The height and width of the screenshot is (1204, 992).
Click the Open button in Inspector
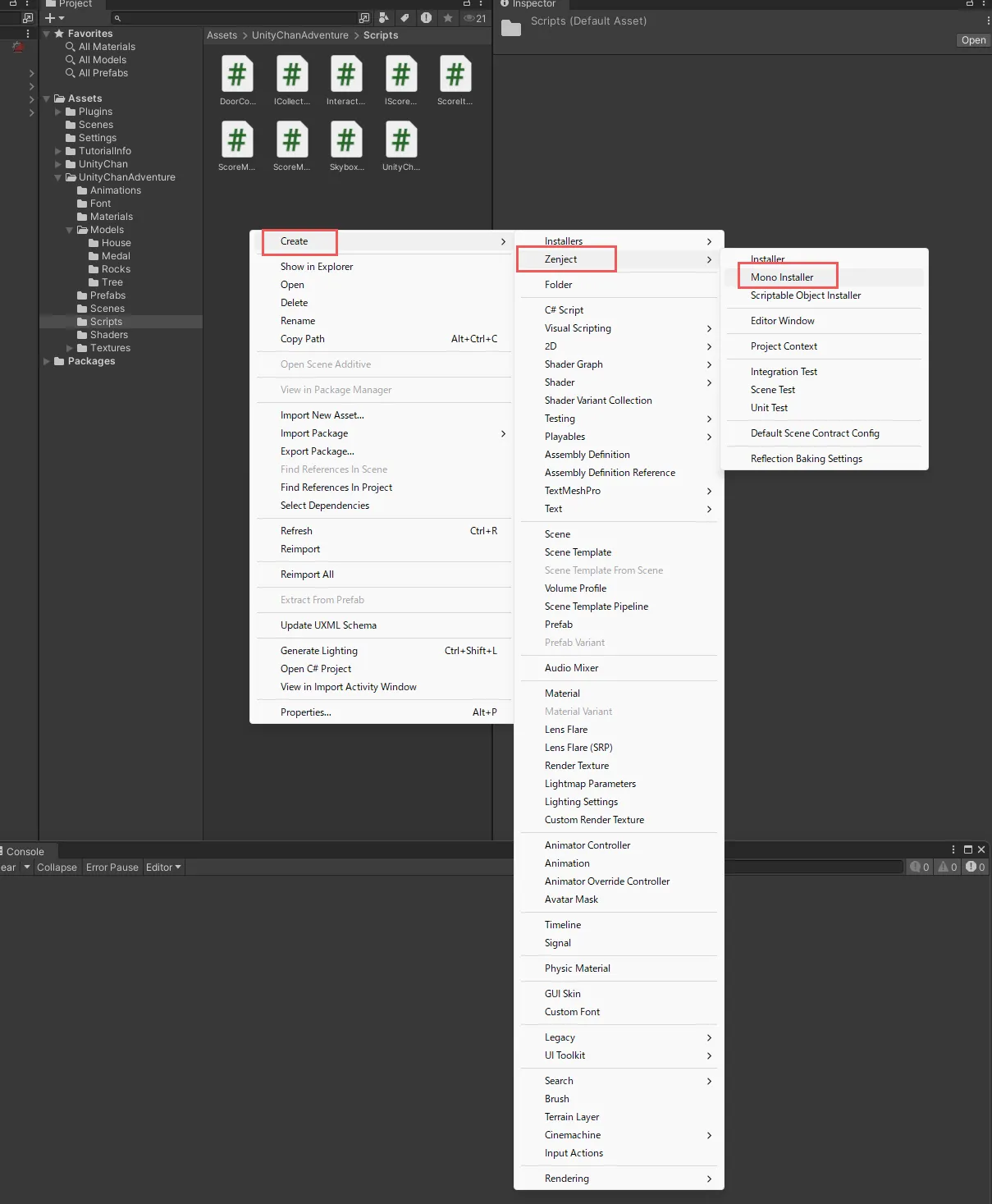point(973,40)
